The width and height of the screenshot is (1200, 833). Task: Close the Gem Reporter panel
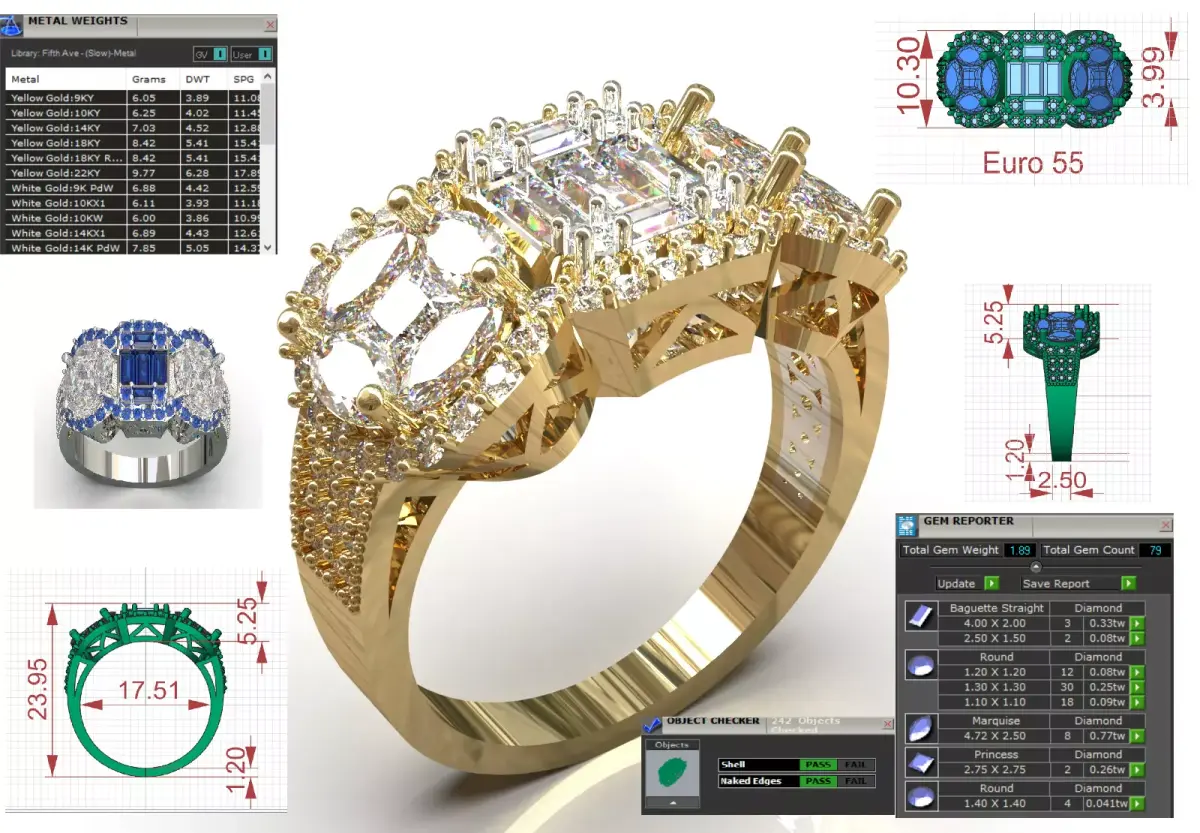(1165, 525)
